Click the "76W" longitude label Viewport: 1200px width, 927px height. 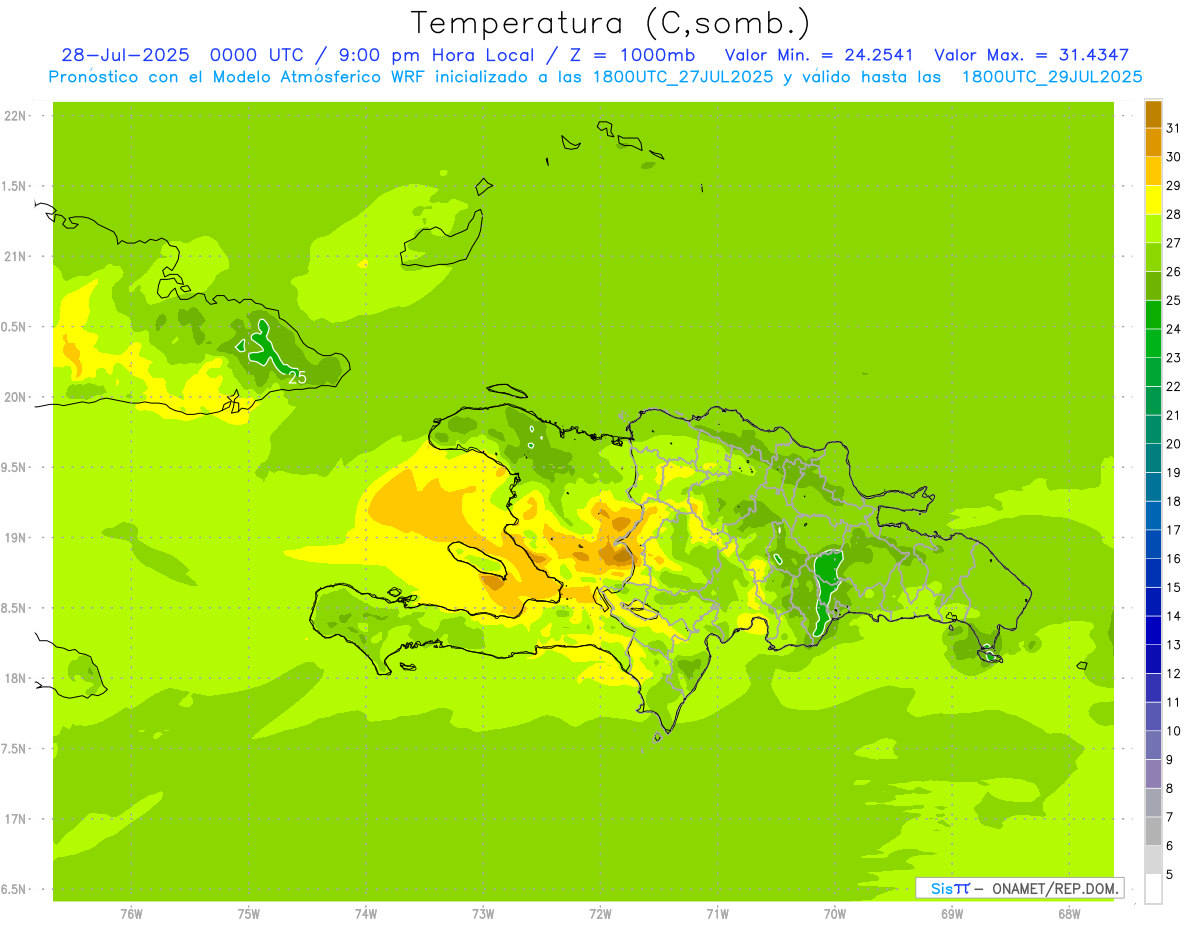pyautogui.click(x=131, y=913)
